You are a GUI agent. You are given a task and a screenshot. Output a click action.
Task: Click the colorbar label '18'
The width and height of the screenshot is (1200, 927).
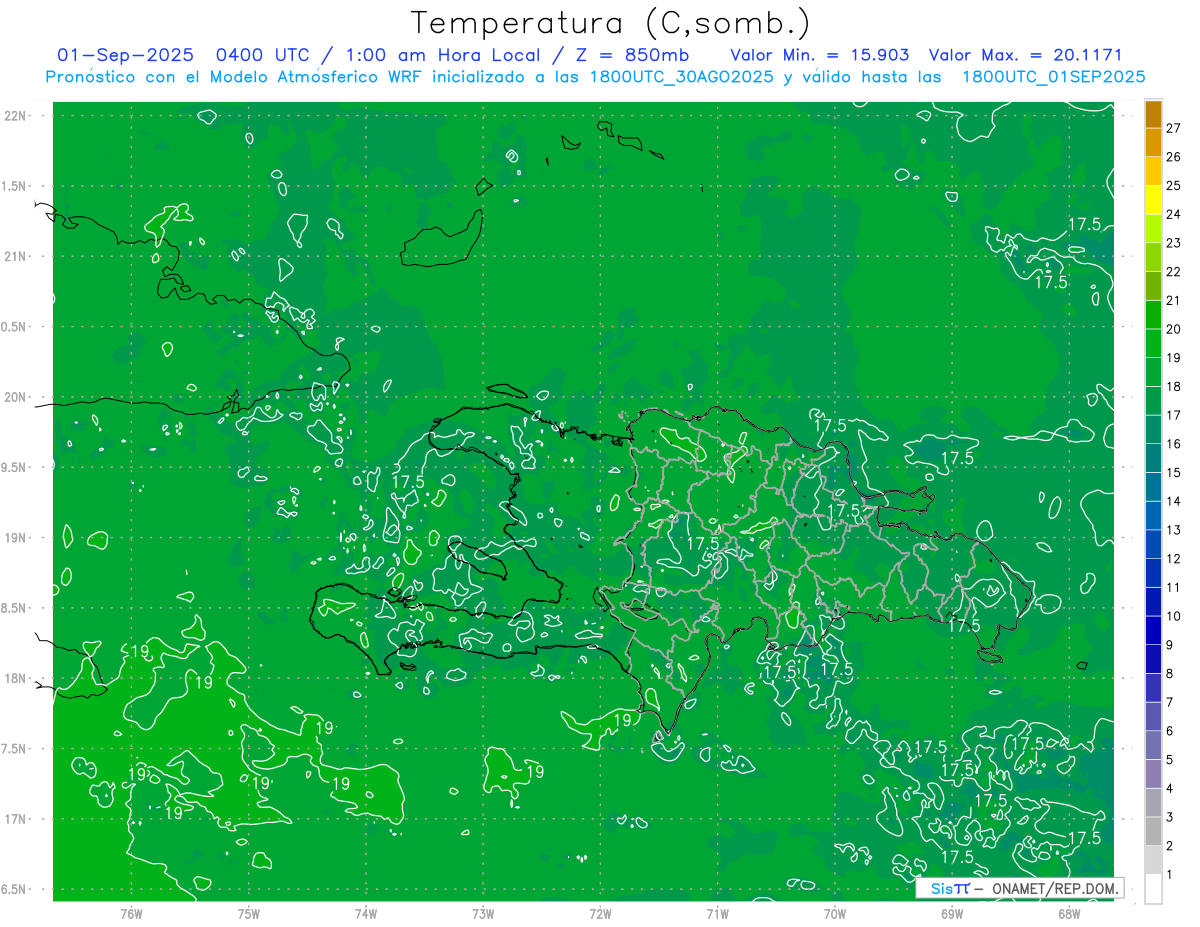point(1173,387)
